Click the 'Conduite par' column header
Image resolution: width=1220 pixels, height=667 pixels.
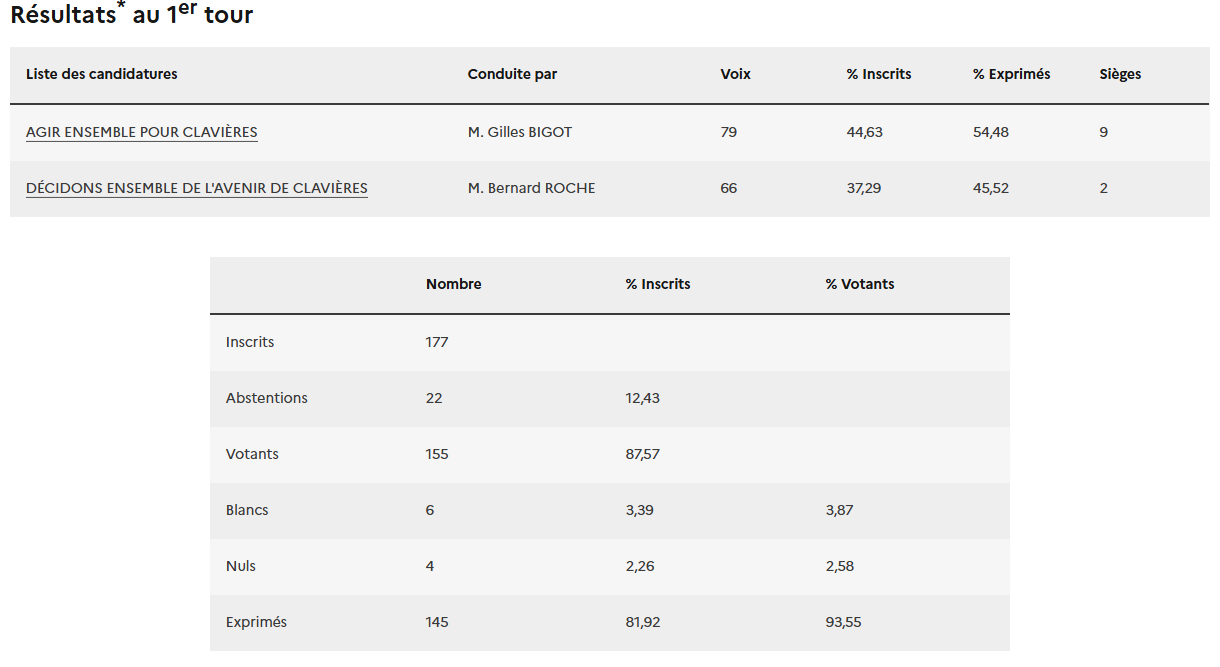[512, 74]
